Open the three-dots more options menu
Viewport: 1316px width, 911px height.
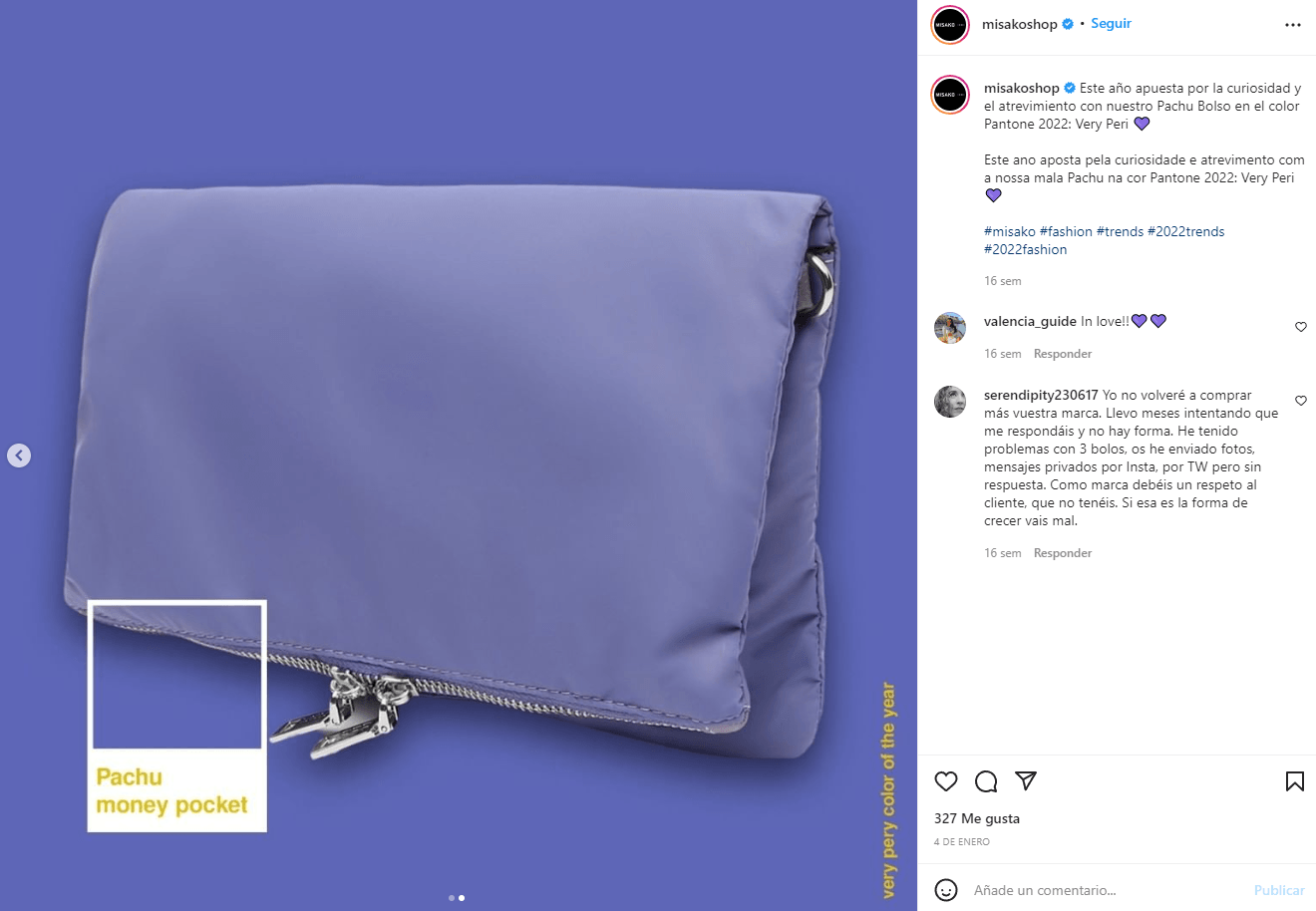[x=1293, y=25]
